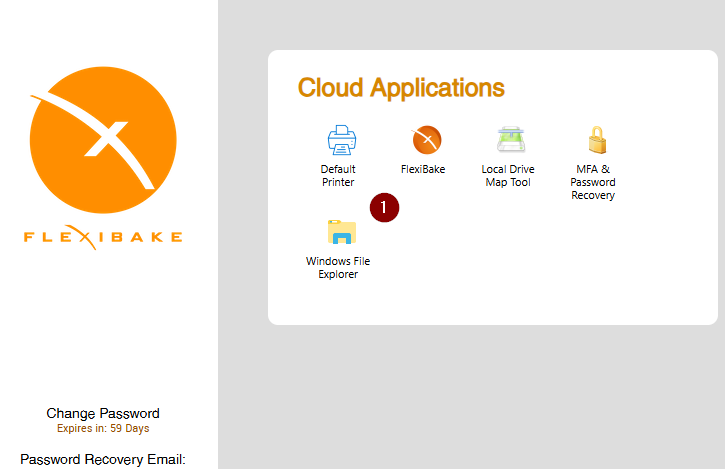Screen dimensions: 725x469
Task: Click the "Expires in: 59 Days" text
Action: click(103, 428)
